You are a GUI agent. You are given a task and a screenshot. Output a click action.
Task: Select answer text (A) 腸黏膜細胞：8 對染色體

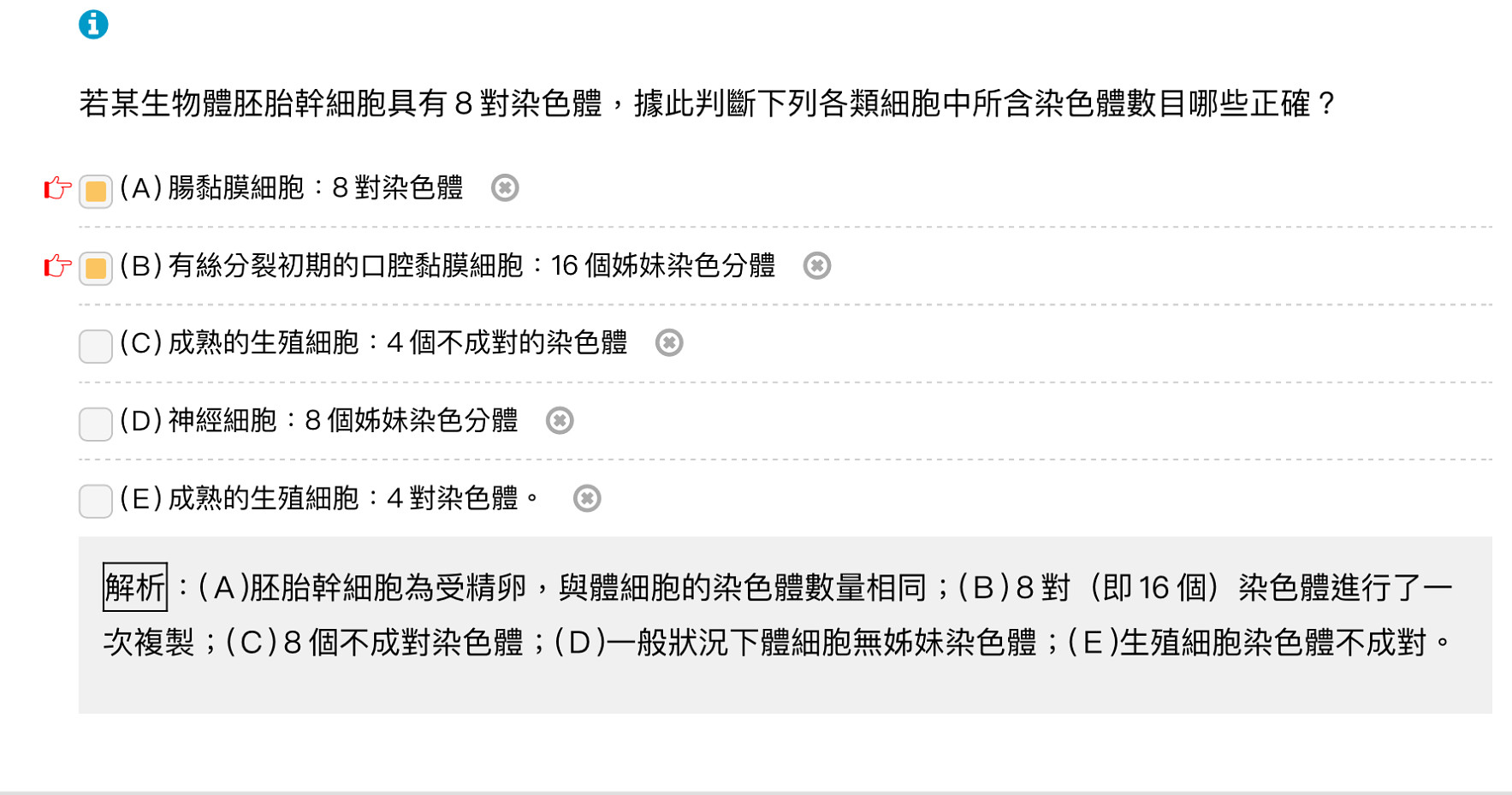tap(292, 187)
